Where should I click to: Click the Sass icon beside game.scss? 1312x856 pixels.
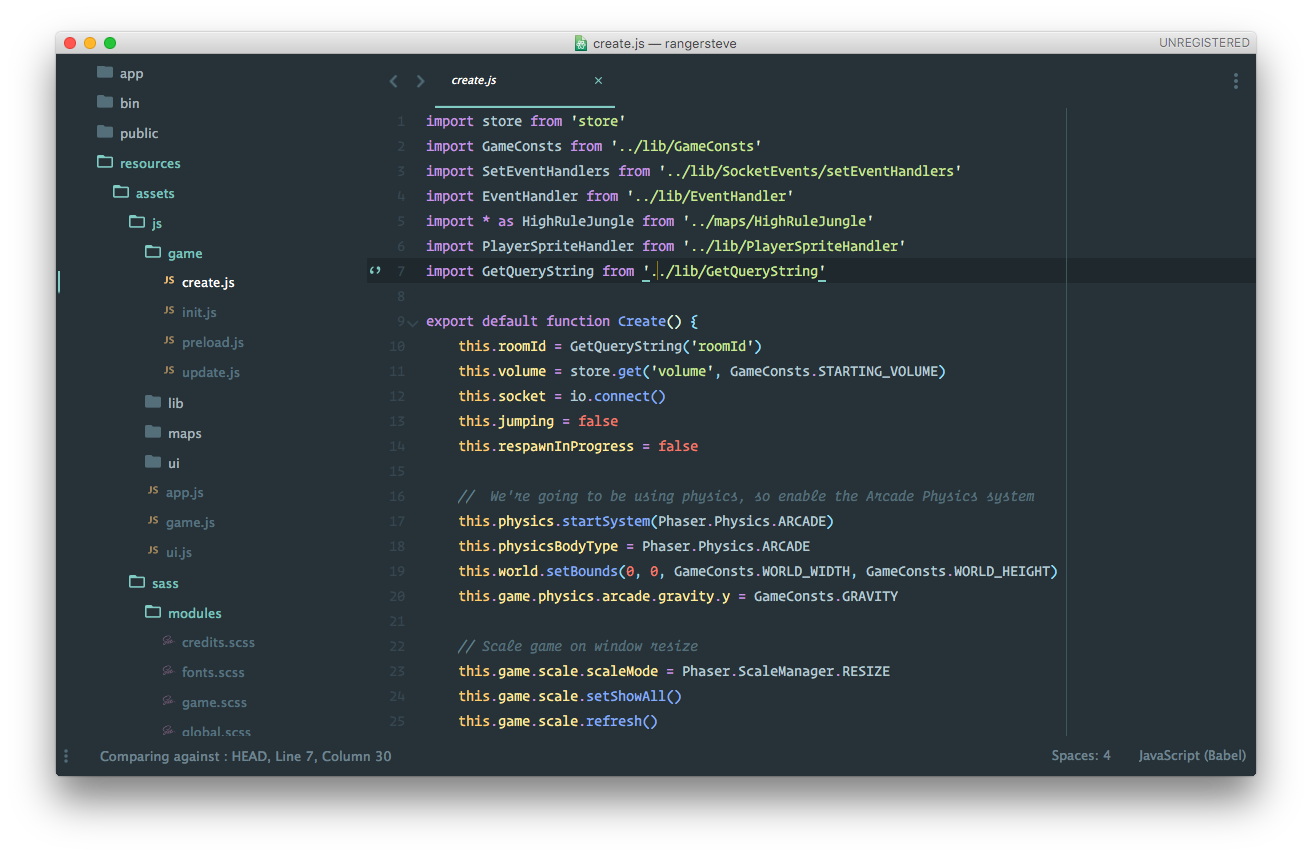[x=167, y=702]
